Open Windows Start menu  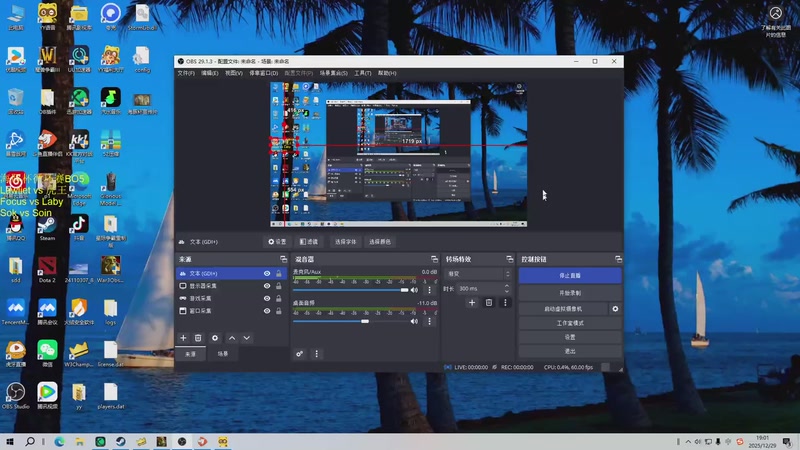10,441
